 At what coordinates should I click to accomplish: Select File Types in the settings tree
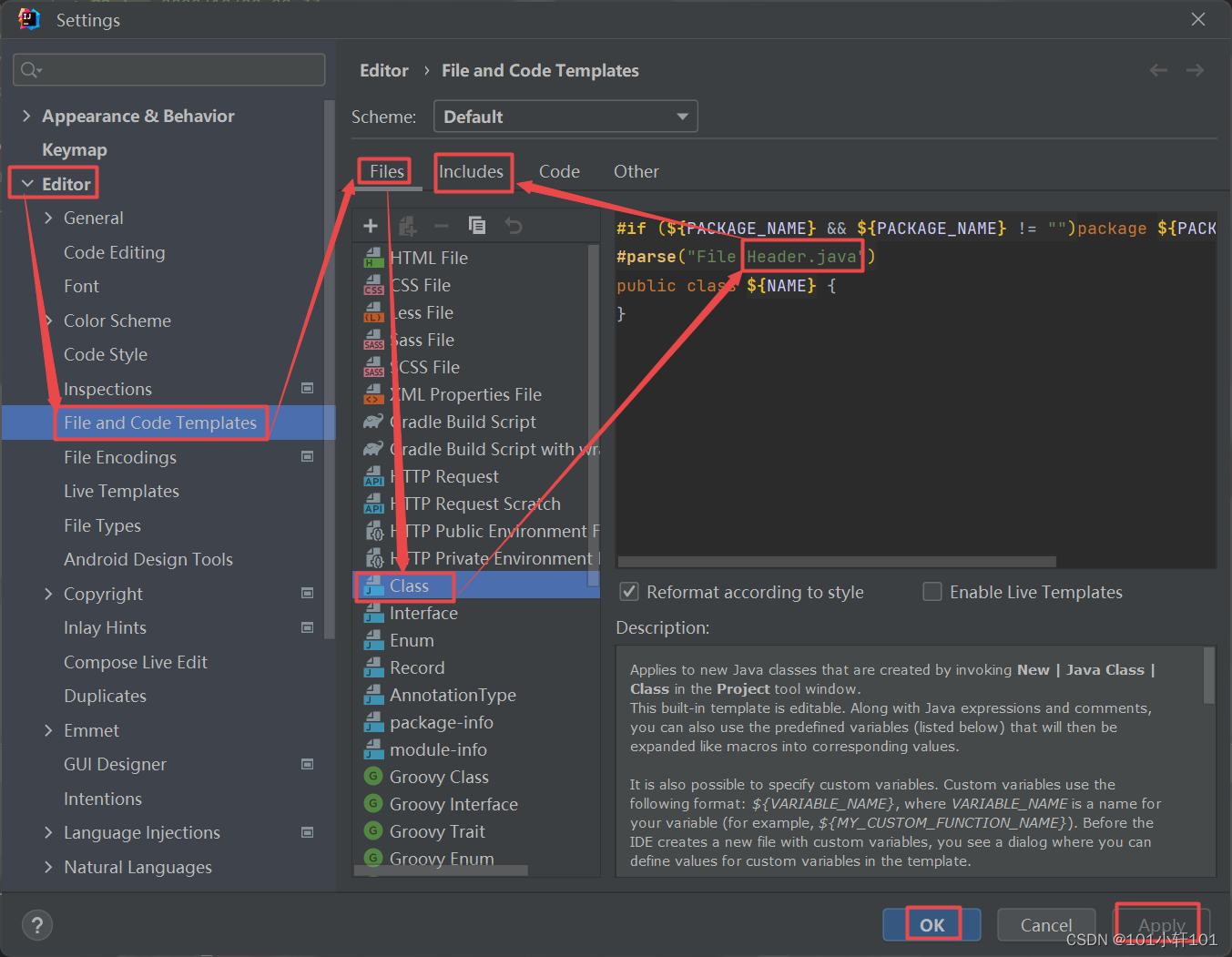click(102, 525)
